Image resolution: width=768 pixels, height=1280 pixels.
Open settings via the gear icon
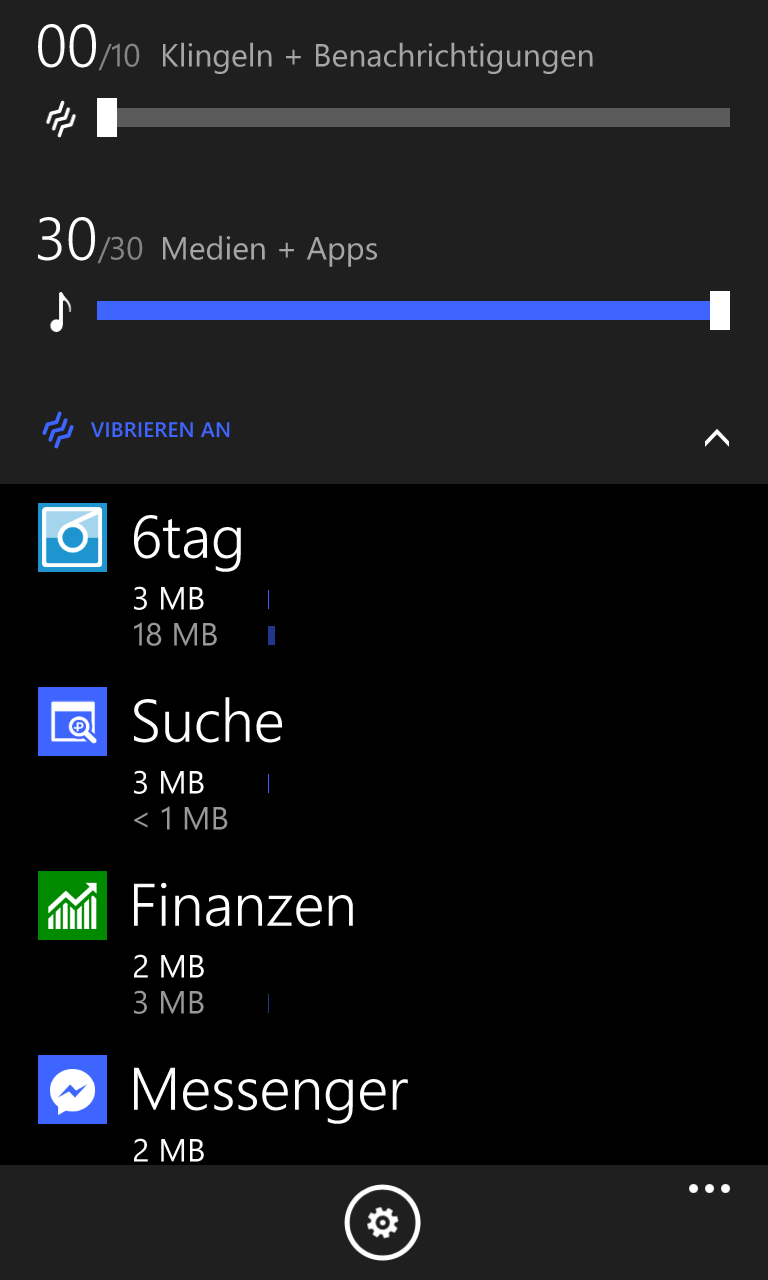coord(383,1222)
